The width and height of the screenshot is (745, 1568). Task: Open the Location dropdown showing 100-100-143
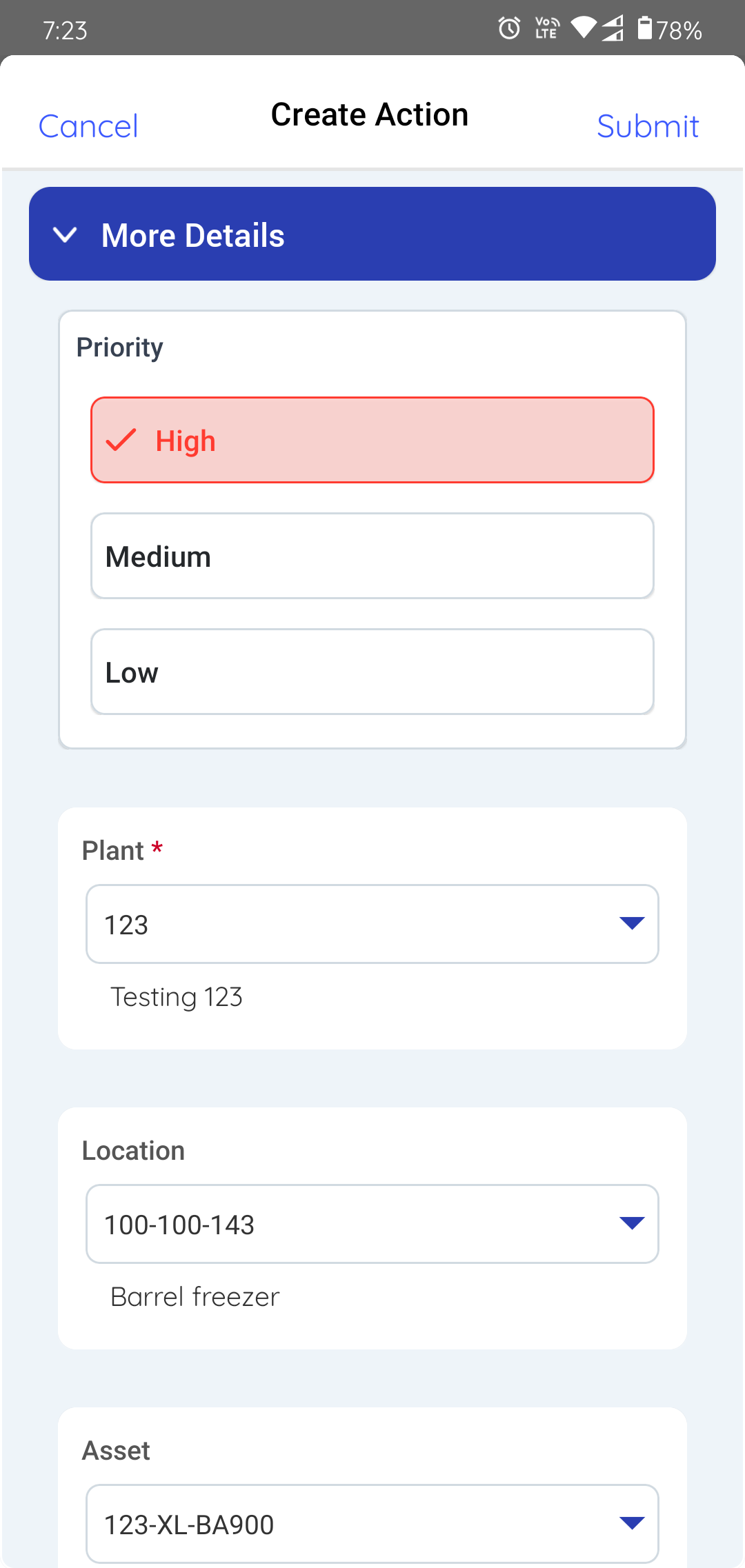tap(372, 1224)
